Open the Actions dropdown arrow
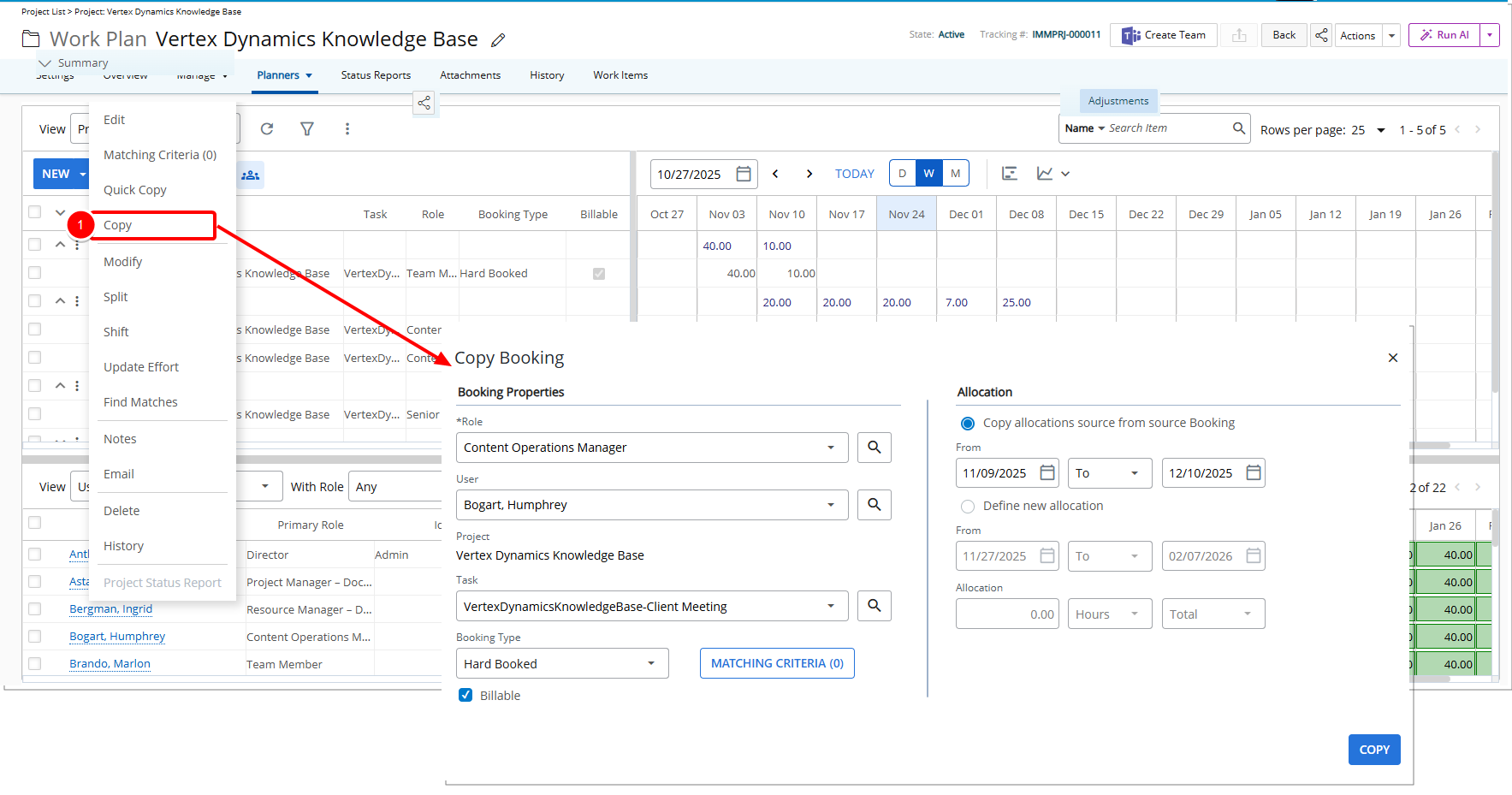The height and width of the screenshot is (795, 1512). (1392, 35)
